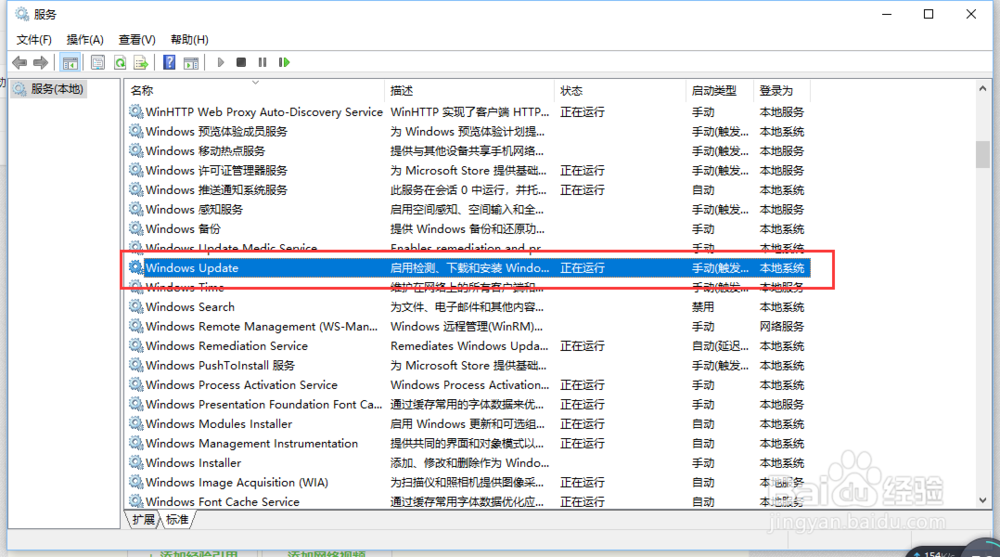
Task: Click the Back arrow toolbar icon
Action: point(20,63)
